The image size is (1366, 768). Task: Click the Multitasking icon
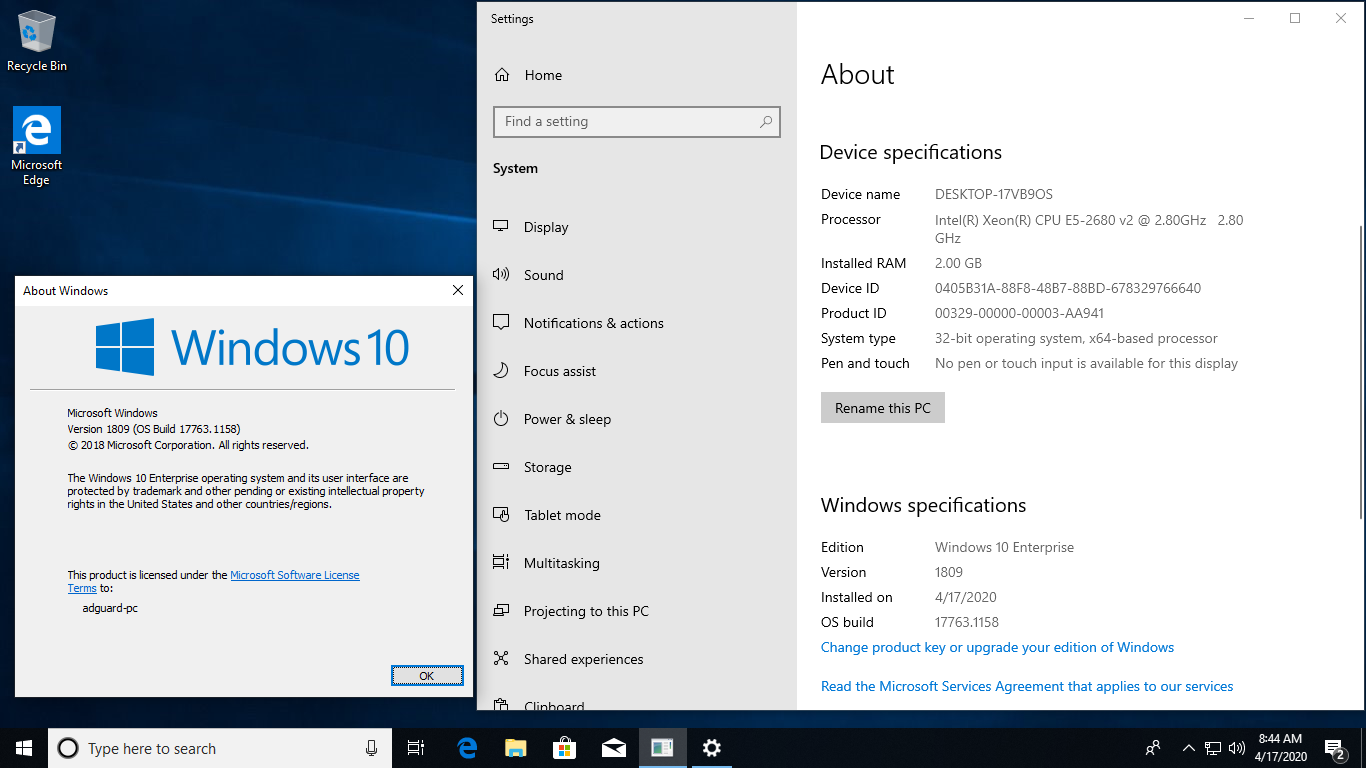click(x=502, y=563)
